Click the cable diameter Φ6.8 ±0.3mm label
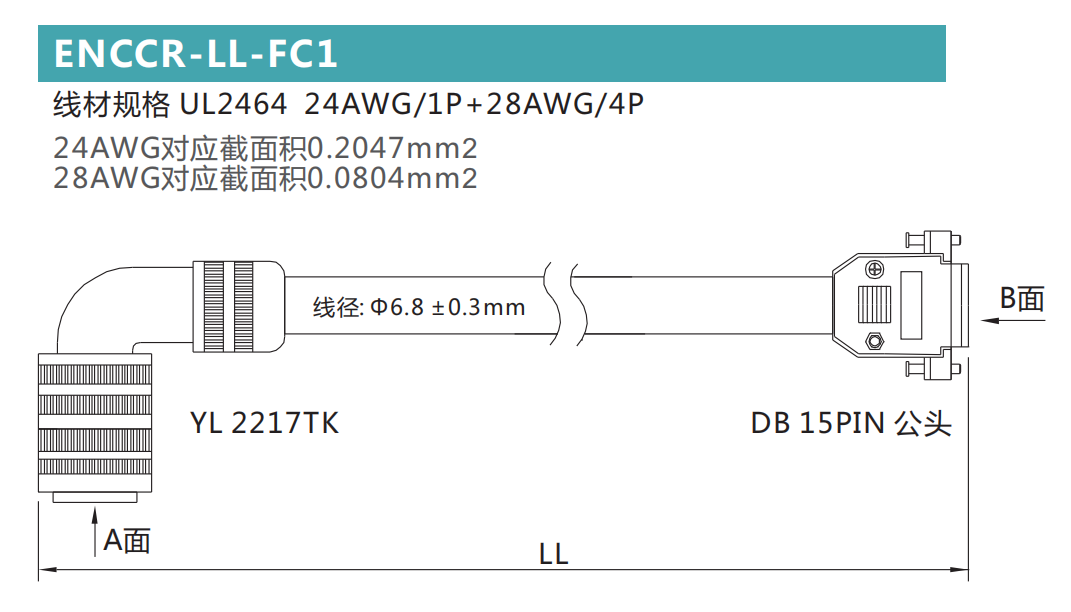This screenshot has width=1071, height=612. pos(419,307)
